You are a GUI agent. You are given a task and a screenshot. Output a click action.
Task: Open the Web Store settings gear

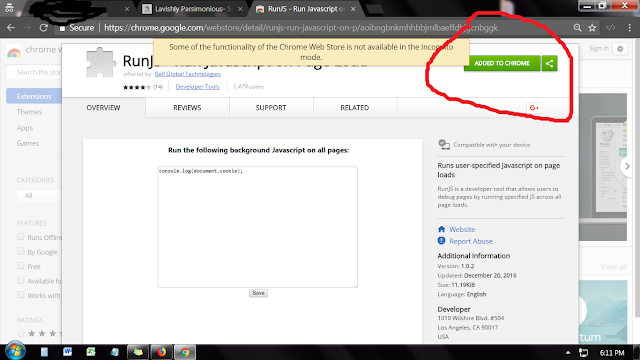point(620,49)
